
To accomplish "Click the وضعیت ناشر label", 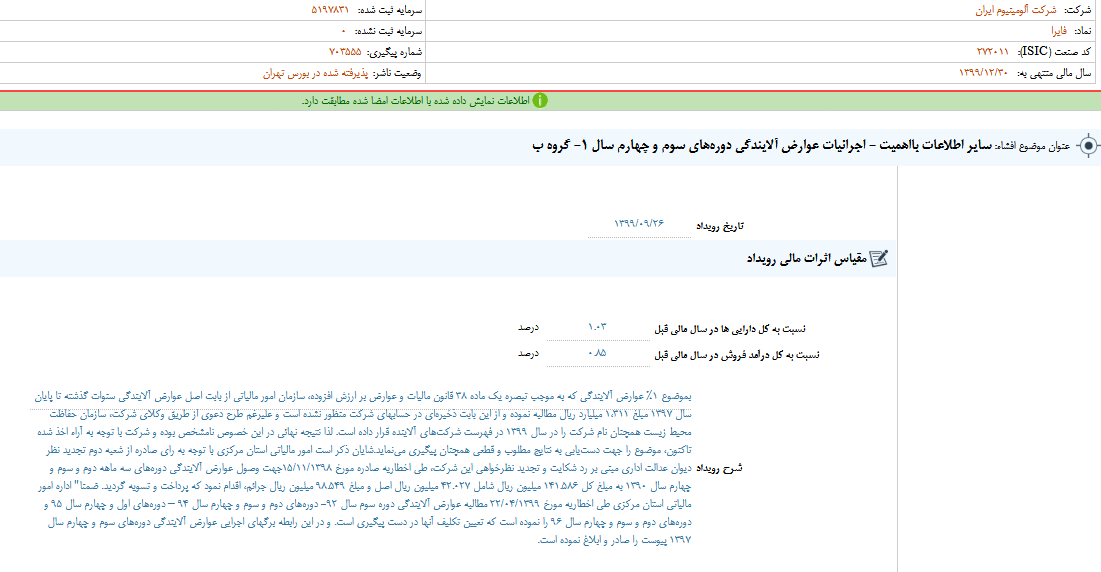I will pos(397,72).
